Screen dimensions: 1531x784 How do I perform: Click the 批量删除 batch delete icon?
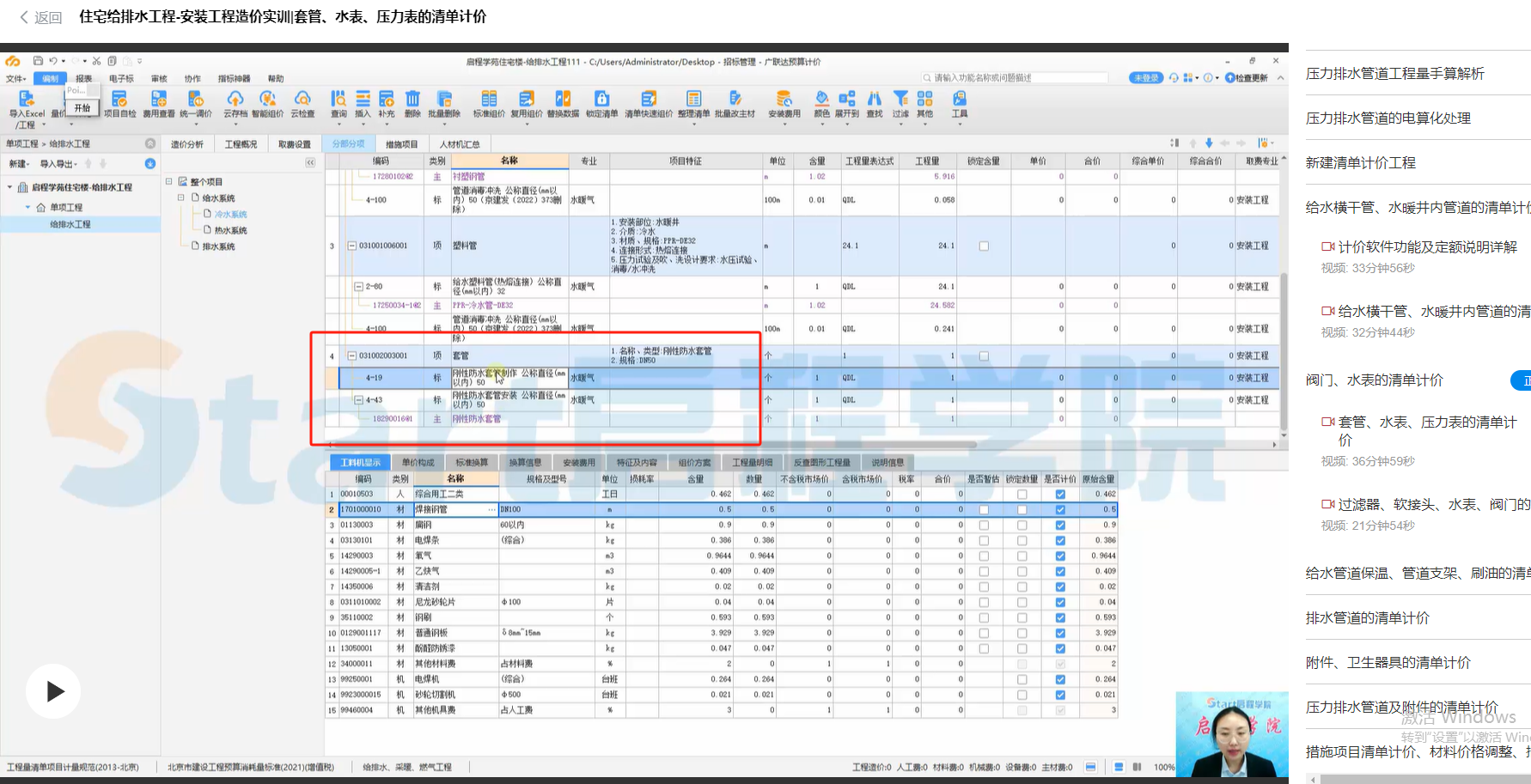pos(444,104)
